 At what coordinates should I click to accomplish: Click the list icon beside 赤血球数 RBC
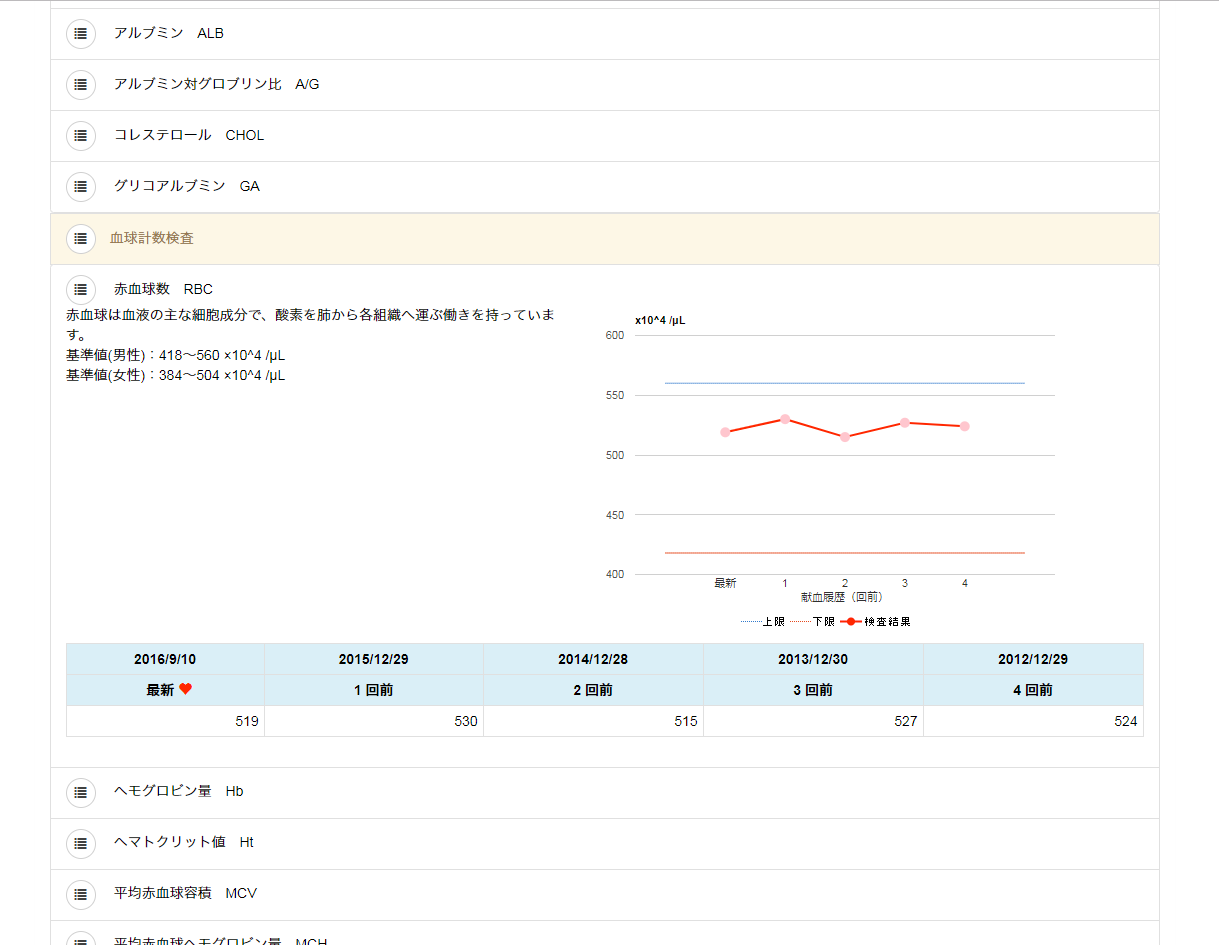tap(81, 290)
